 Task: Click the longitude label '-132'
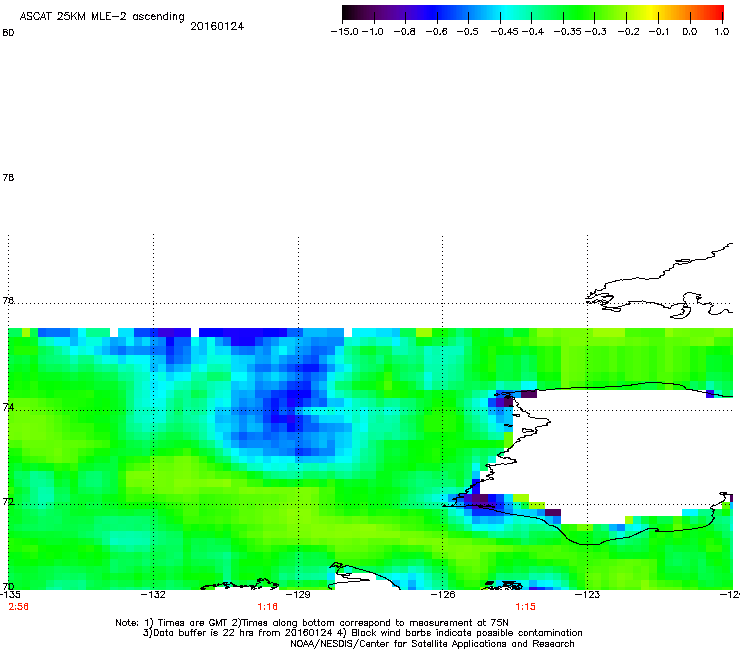coord(153,594)
